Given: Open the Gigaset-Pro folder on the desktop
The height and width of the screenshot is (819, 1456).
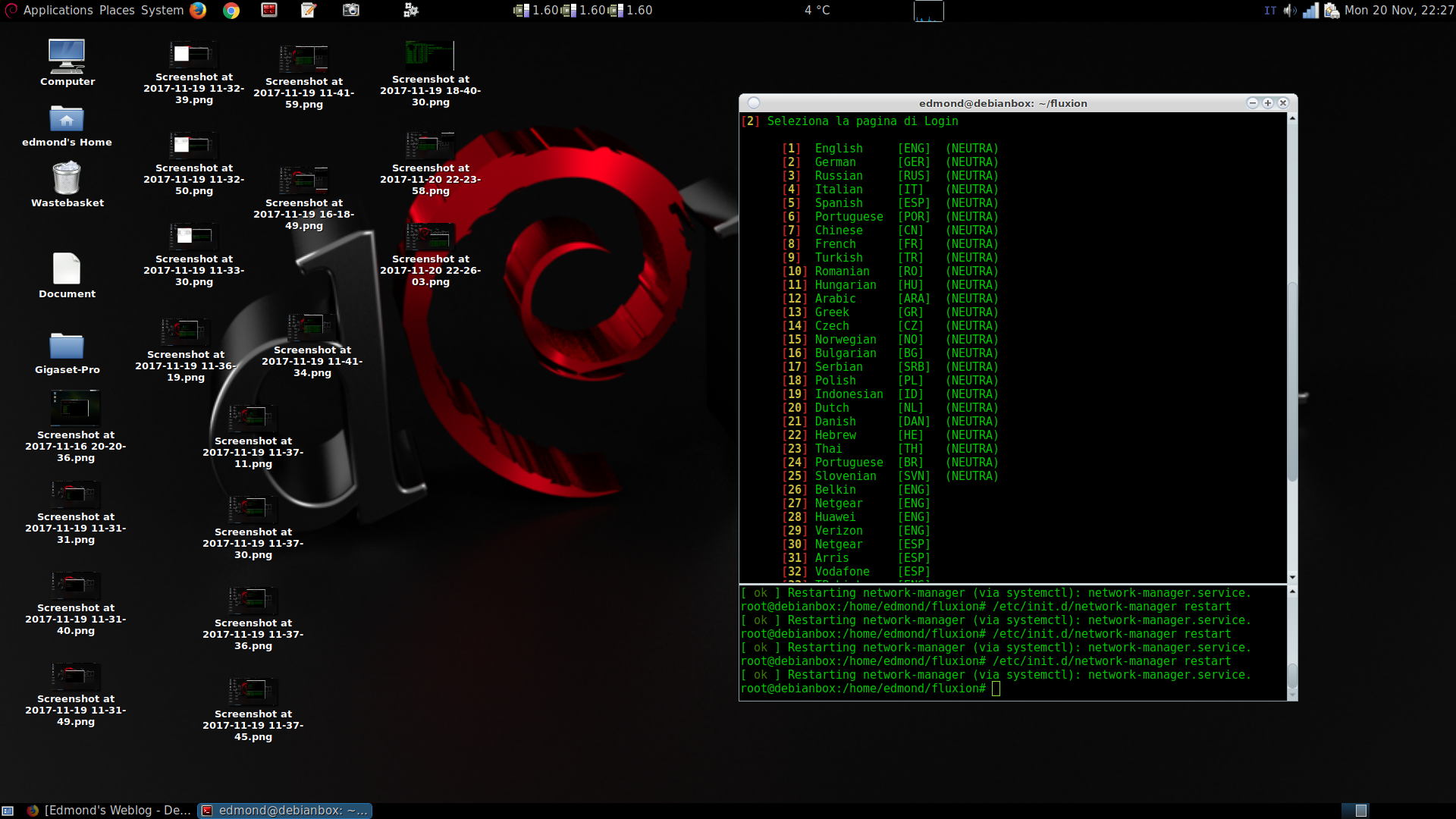Looking at the screenshot, I should (x=67, y=346).
